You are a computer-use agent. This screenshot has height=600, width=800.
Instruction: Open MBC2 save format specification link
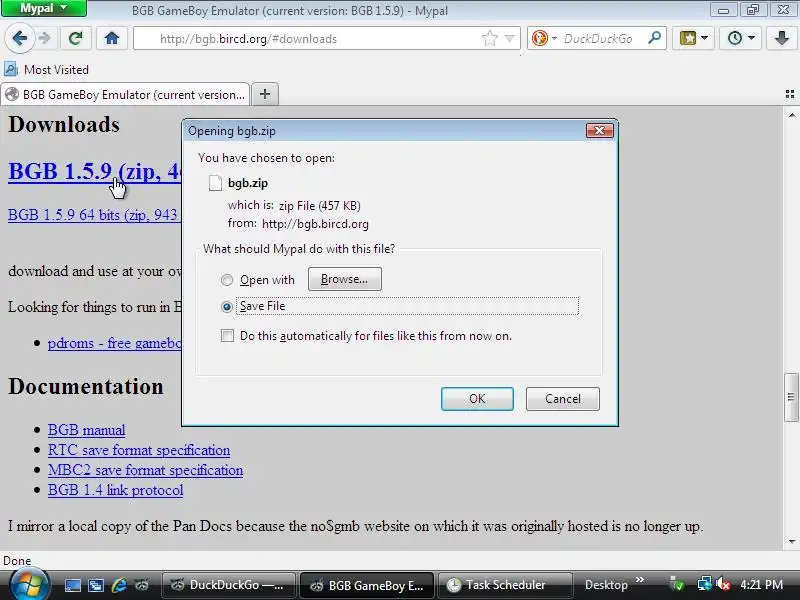tap(145, 470)
